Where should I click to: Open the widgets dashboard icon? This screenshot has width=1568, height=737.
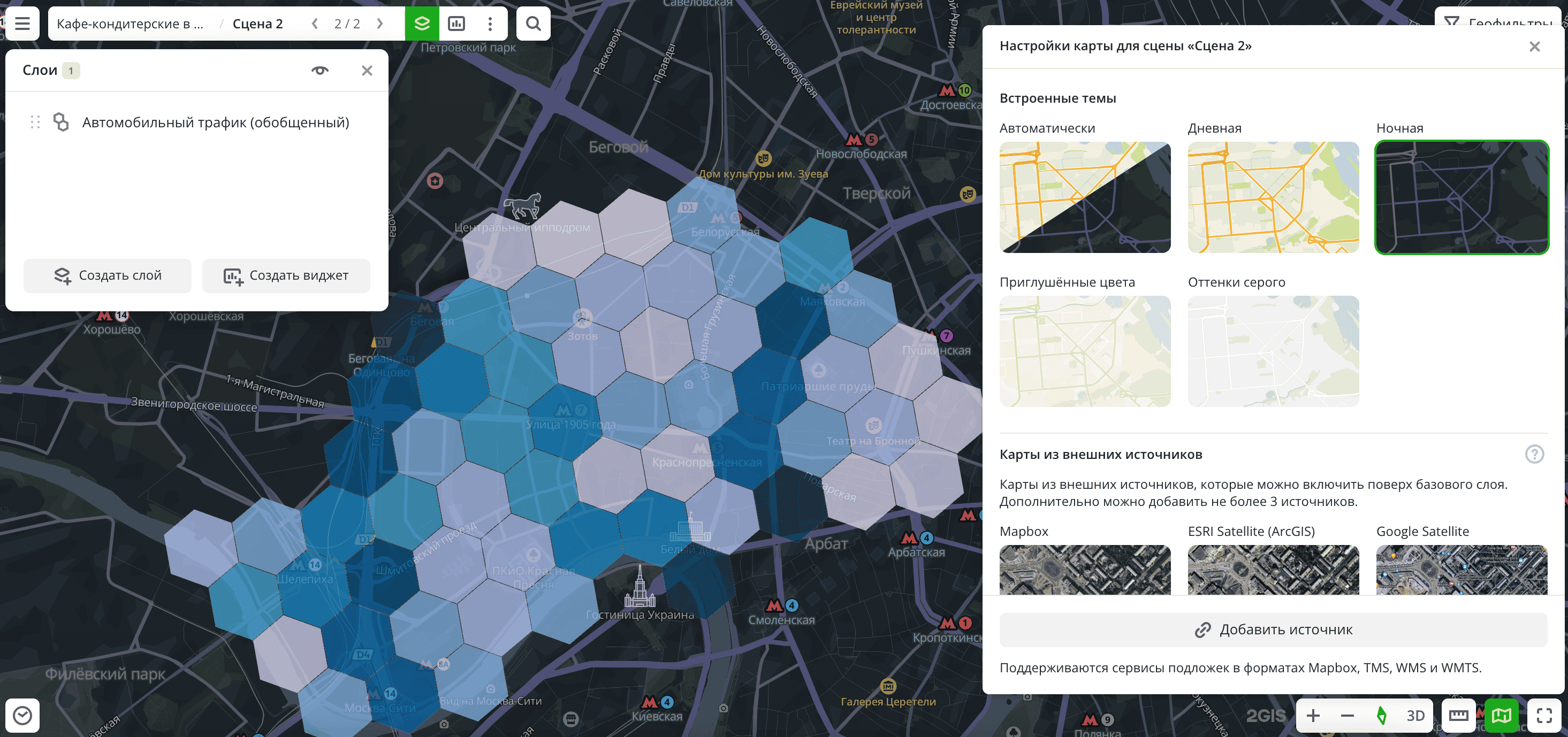[x=456, y=24]
